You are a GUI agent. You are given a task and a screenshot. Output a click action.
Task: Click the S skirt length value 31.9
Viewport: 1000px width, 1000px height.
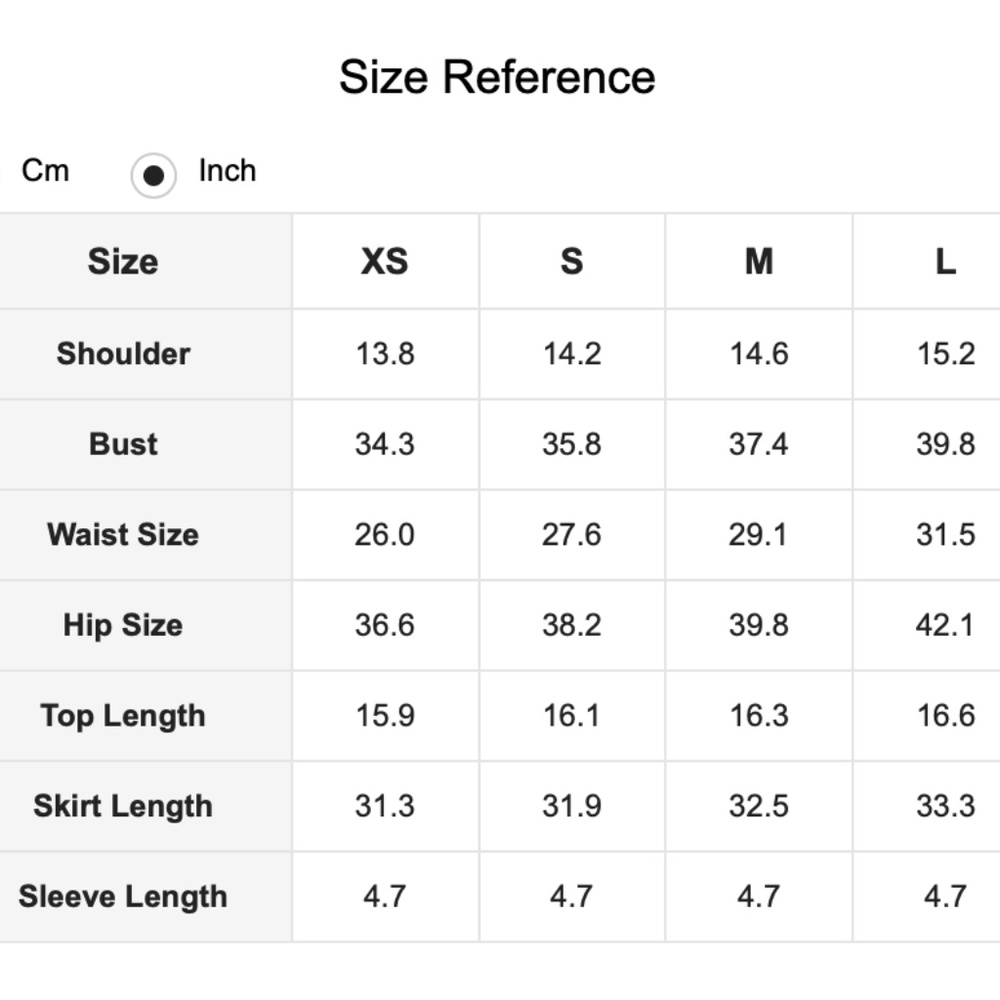tap(571, 806)
